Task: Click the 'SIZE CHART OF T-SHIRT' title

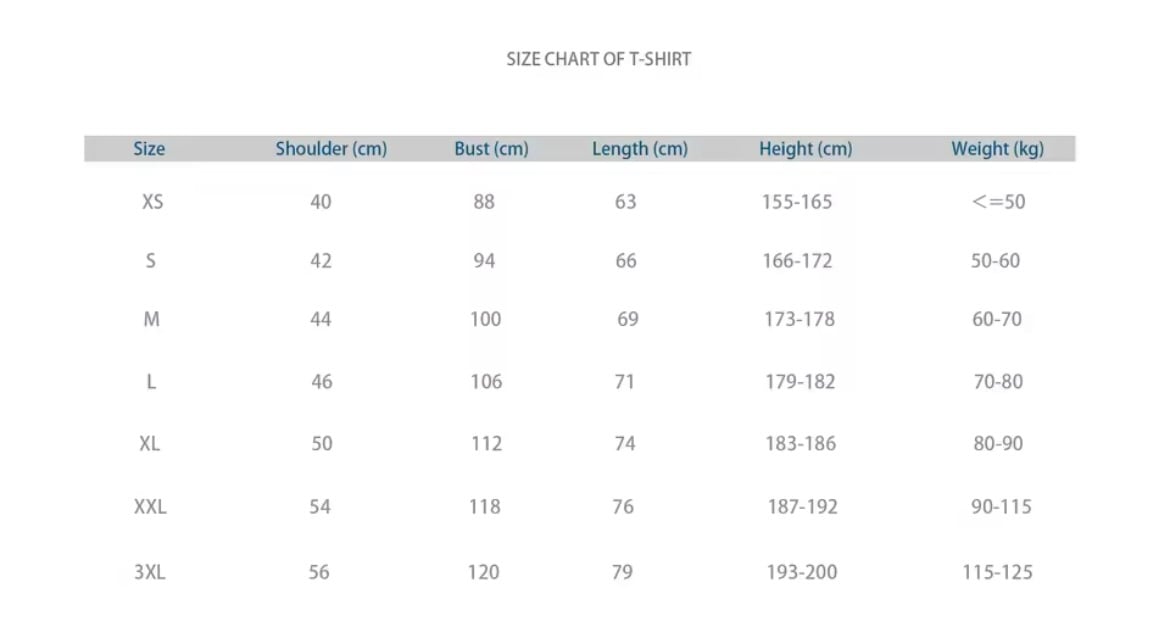Action: 598,59
